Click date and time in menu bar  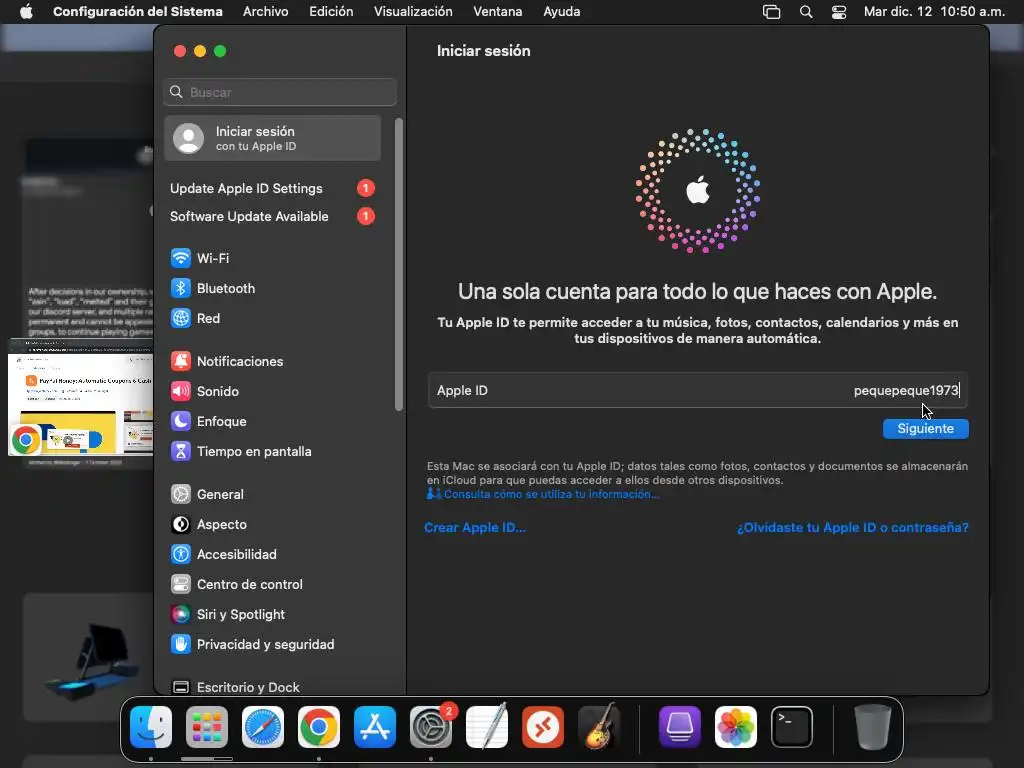(x=934, y=11)
